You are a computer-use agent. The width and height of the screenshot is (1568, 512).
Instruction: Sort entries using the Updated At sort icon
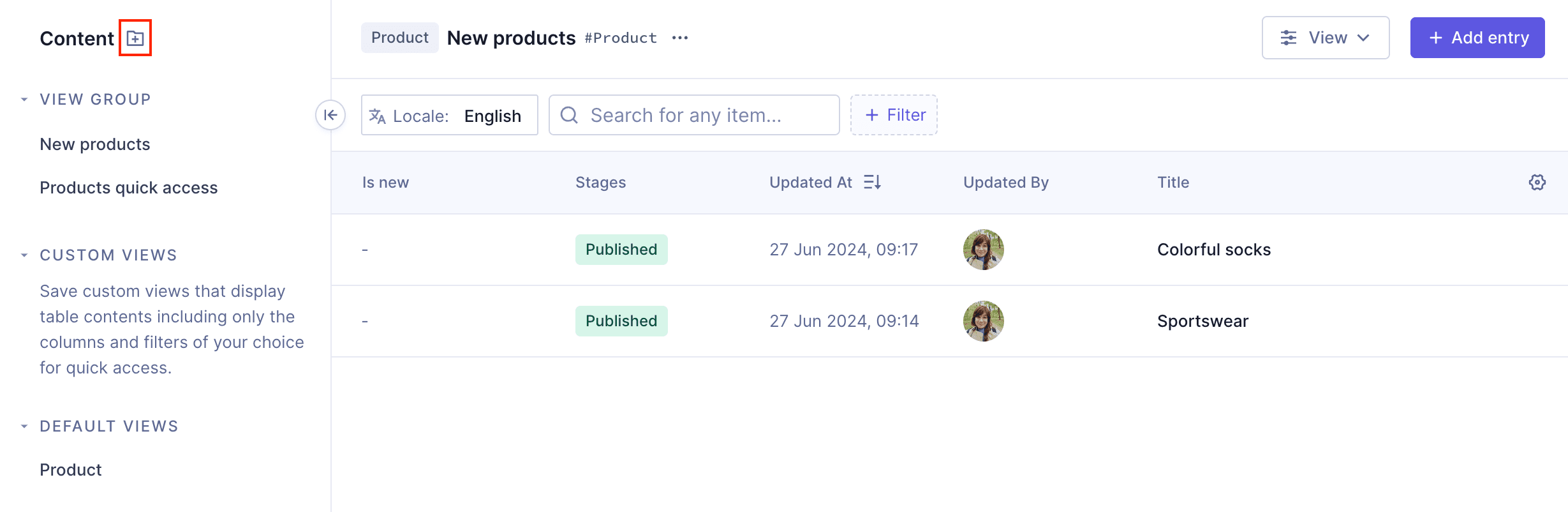tap(872, 182)
